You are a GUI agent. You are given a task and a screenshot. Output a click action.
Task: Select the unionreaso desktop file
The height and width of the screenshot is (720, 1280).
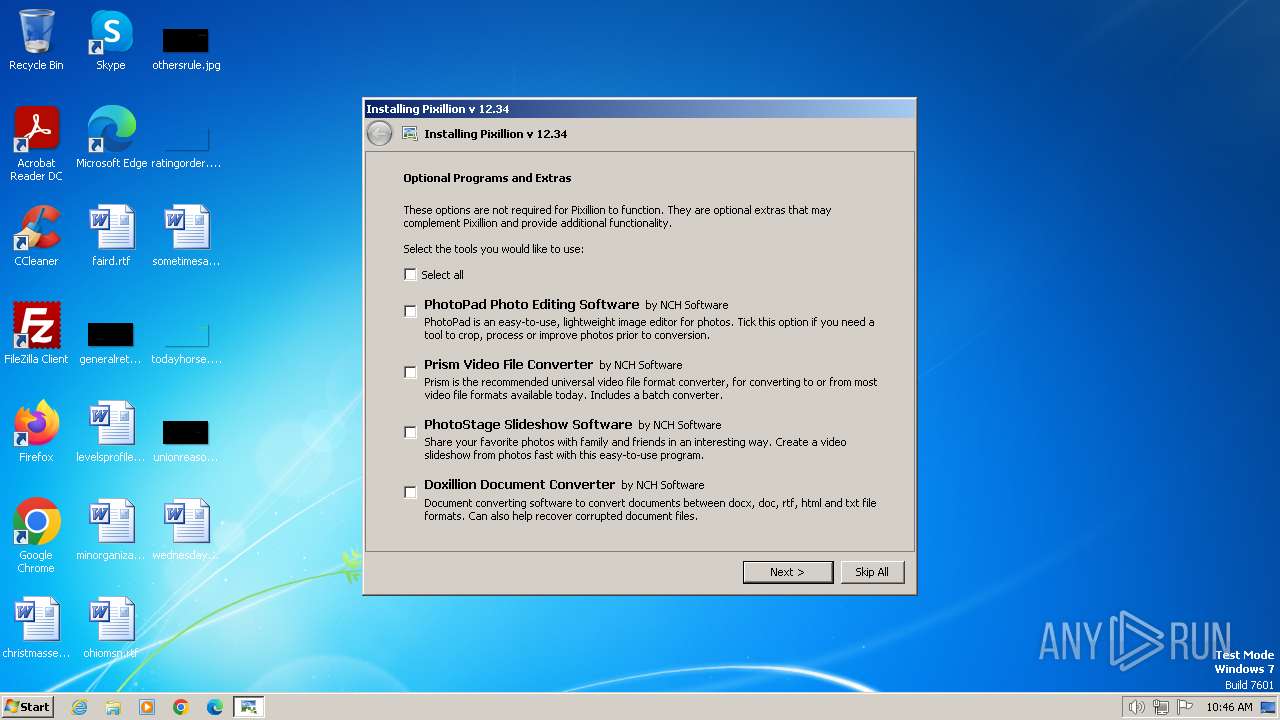click(186, 439)
